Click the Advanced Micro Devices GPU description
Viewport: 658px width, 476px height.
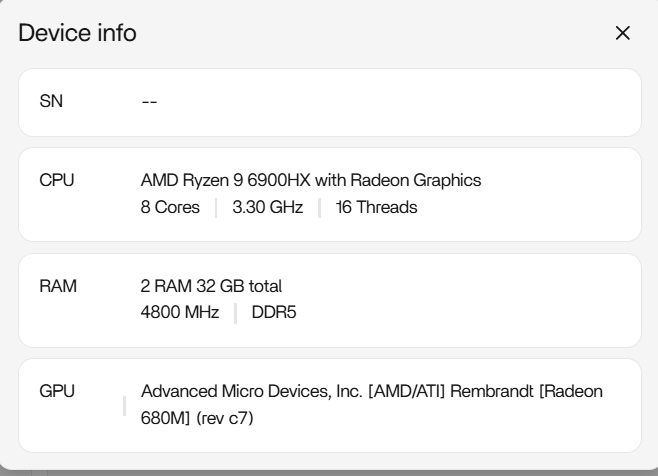click(x=371, y=391)
